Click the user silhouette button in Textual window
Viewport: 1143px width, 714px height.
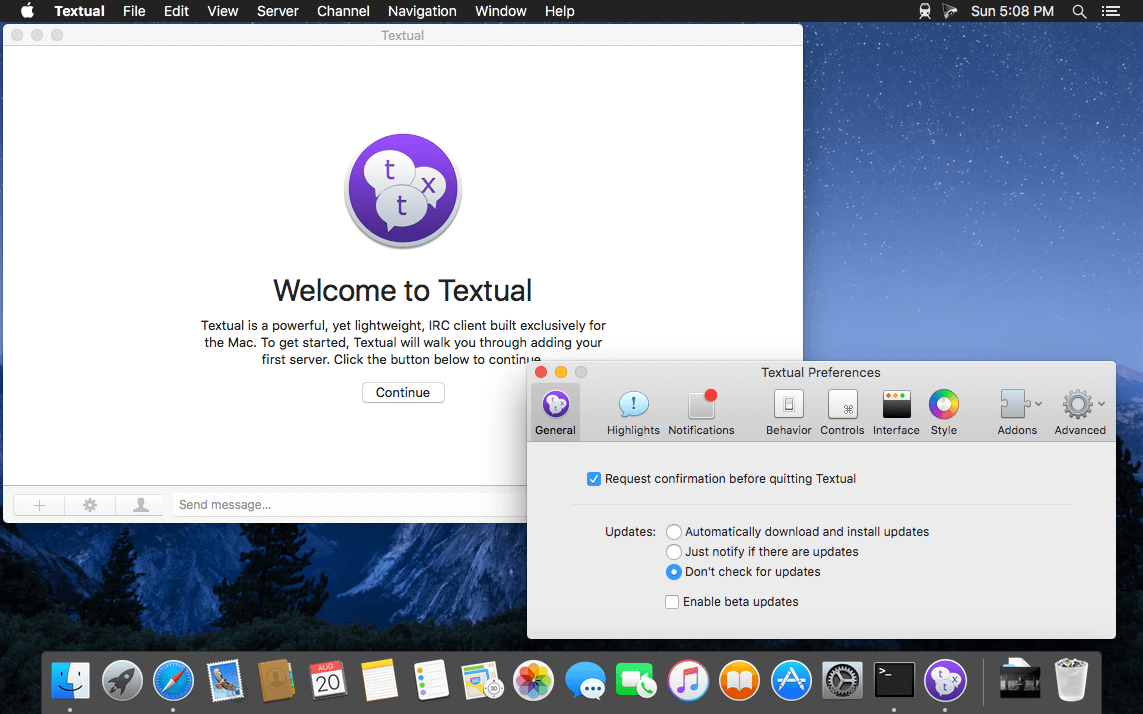click(x=141, y=505)
